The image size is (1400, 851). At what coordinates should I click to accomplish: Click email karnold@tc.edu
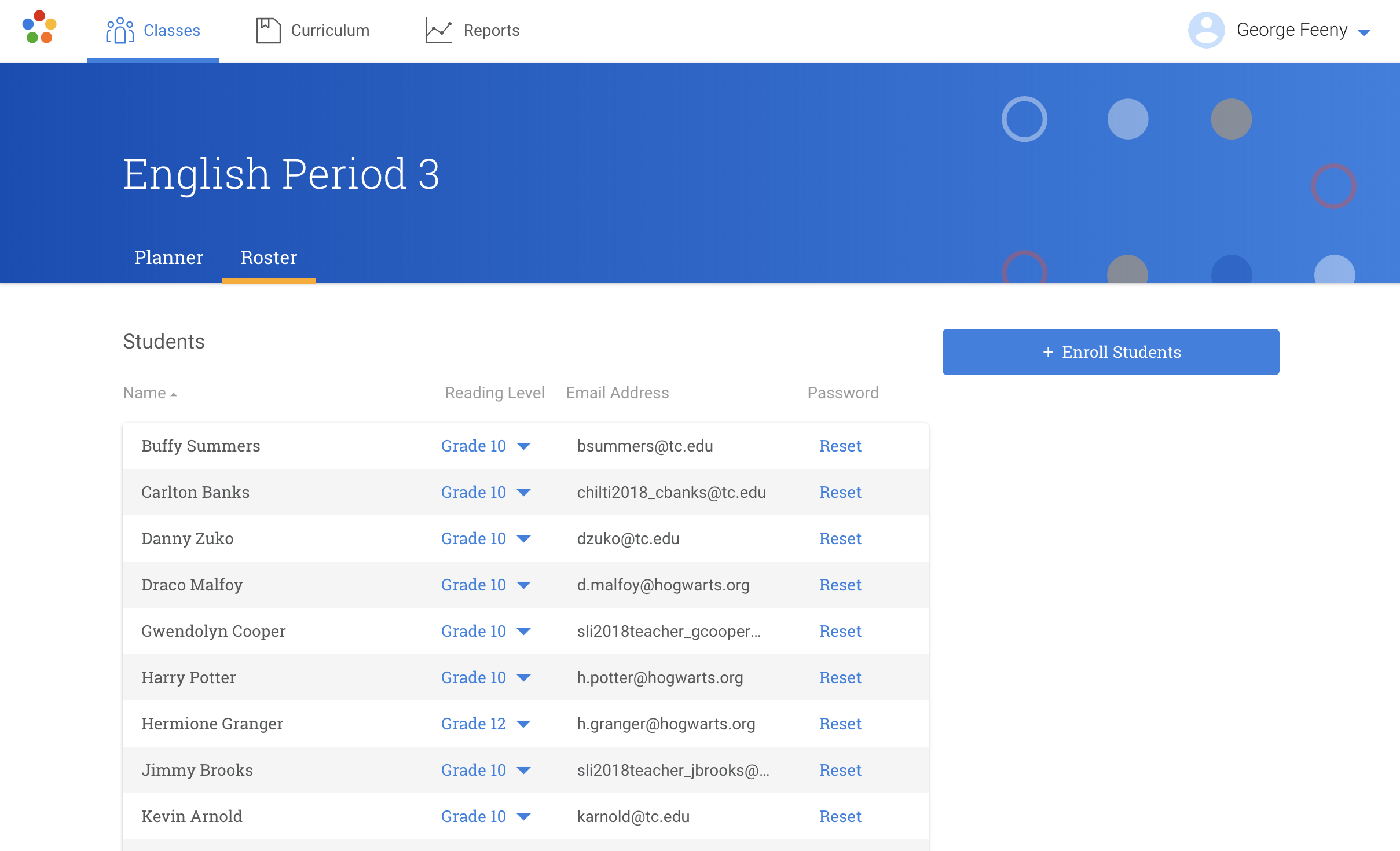click(633, 817)
